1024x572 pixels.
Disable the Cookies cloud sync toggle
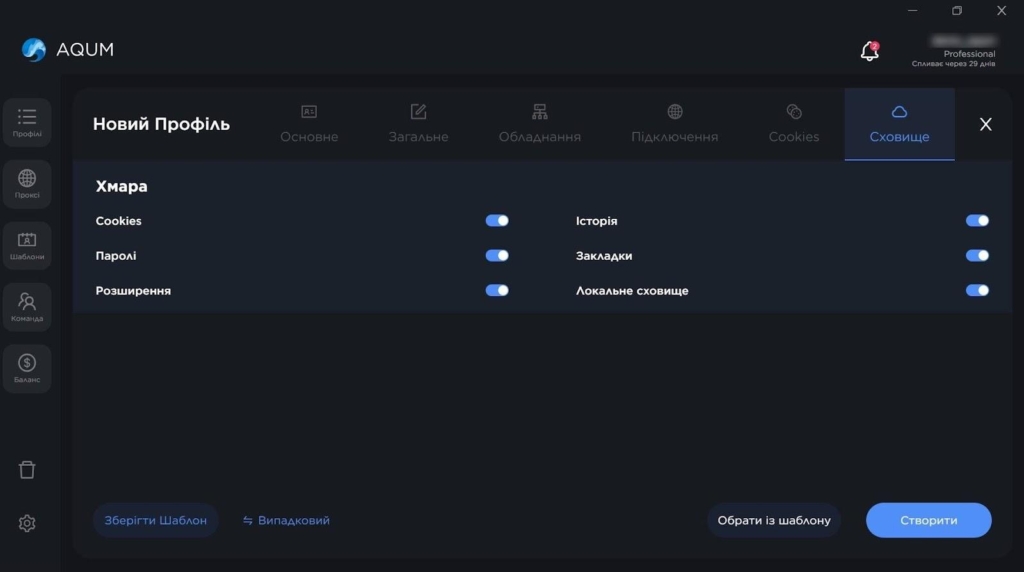(497, 221)
